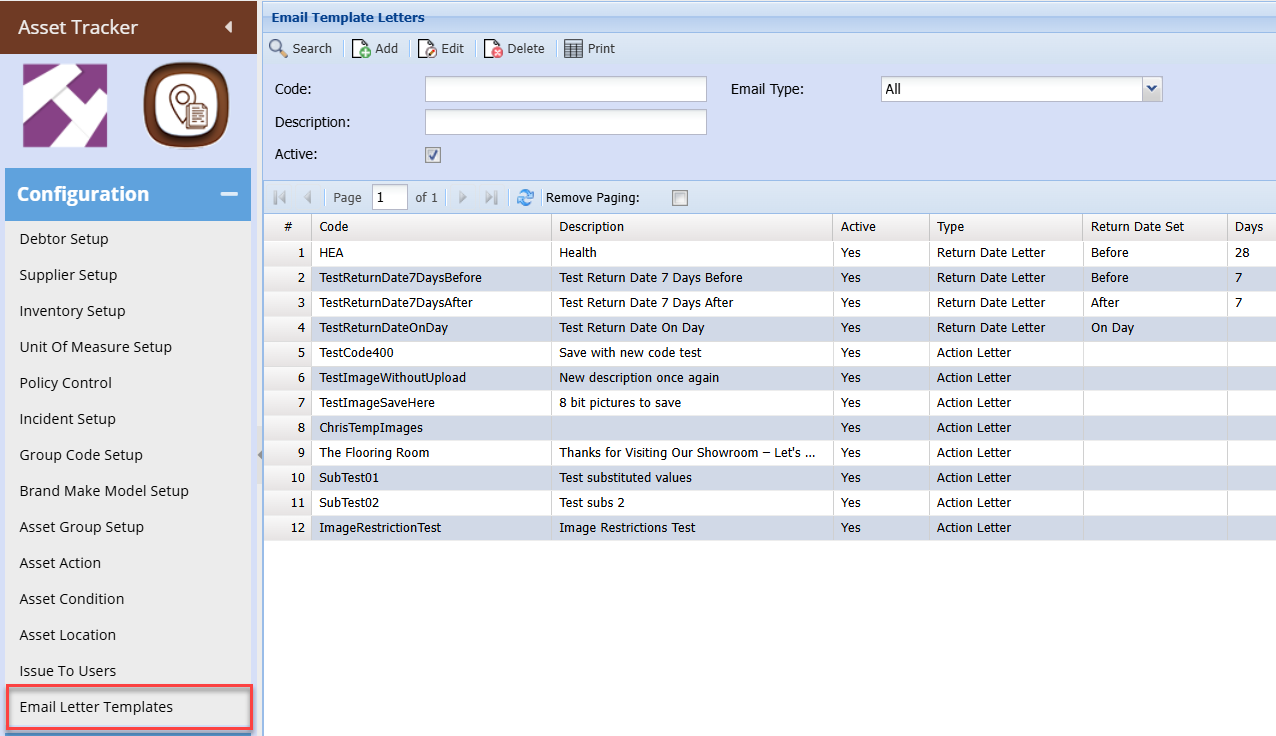Click the Print icon in toolbar

(573, 48)
